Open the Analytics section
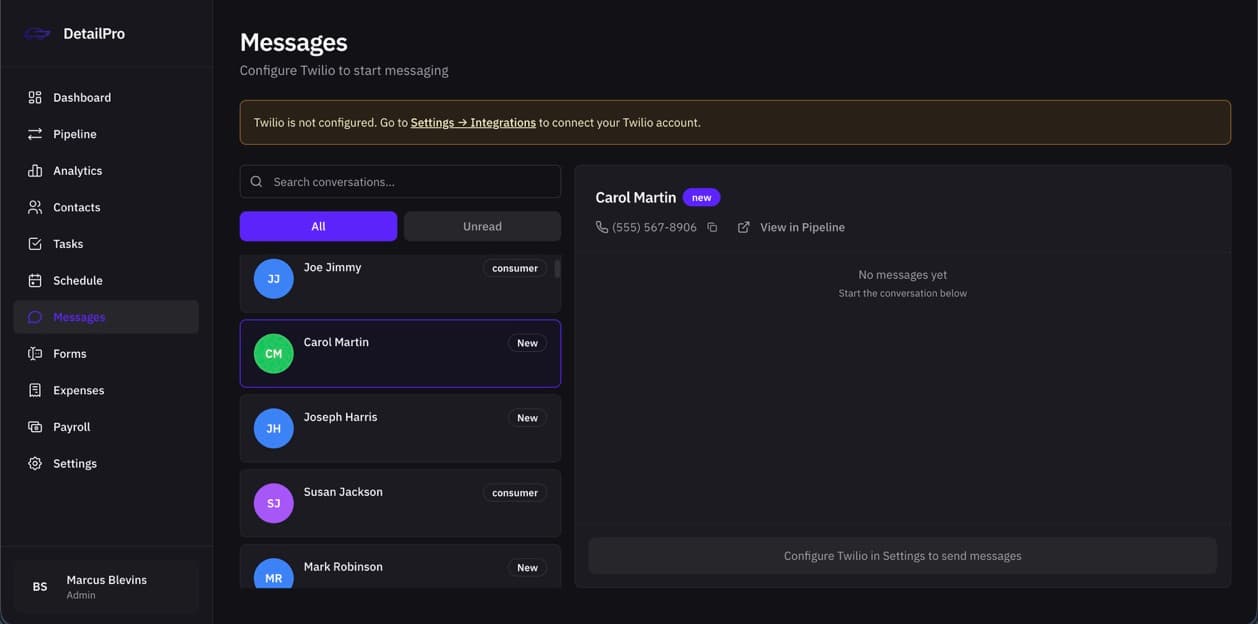Image resolution: width=1258 pixels, height=624 pixels. point(33,170)
